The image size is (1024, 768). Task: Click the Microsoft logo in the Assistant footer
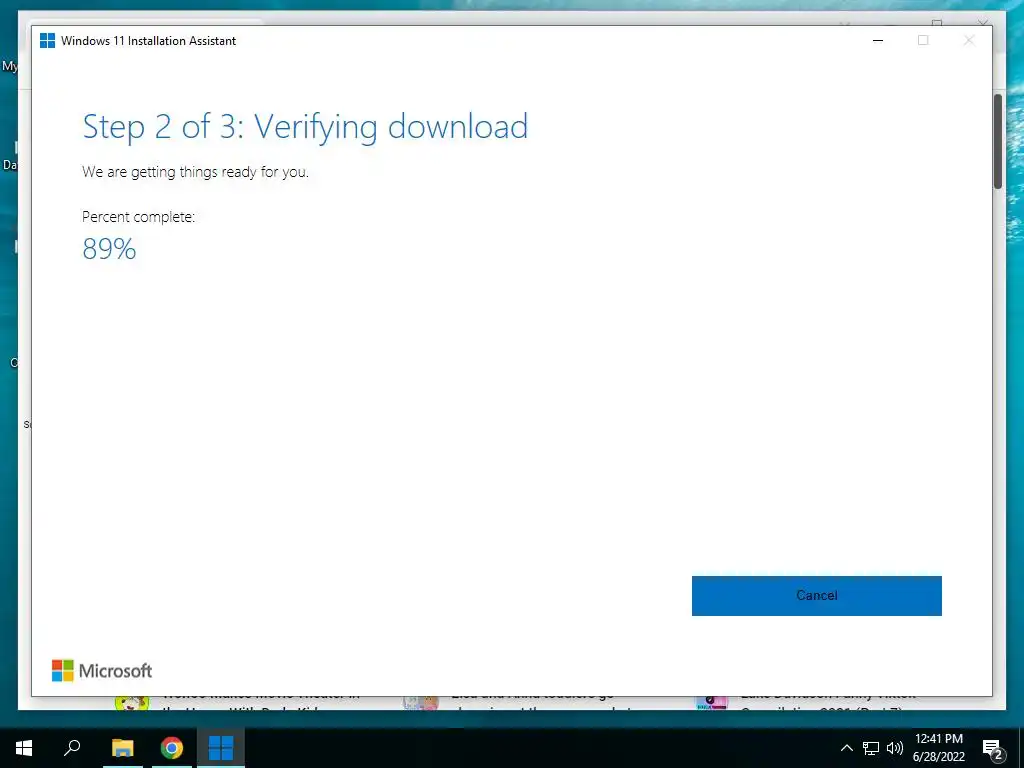click(102, 671)
